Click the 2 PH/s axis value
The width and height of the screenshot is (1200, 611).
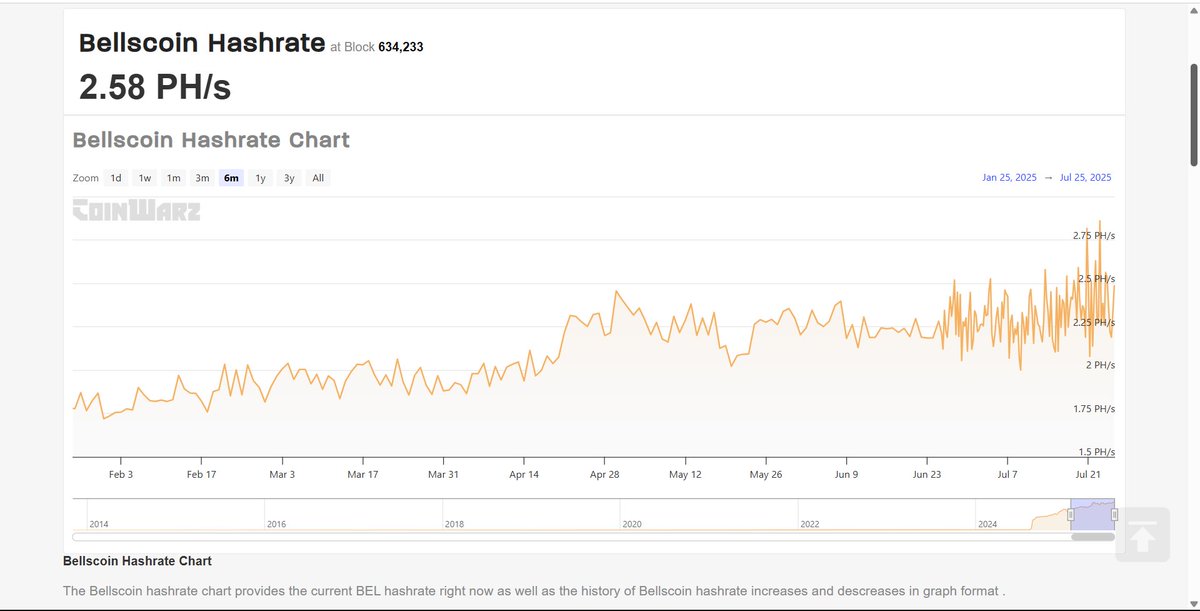click(x=1100, y=365)
